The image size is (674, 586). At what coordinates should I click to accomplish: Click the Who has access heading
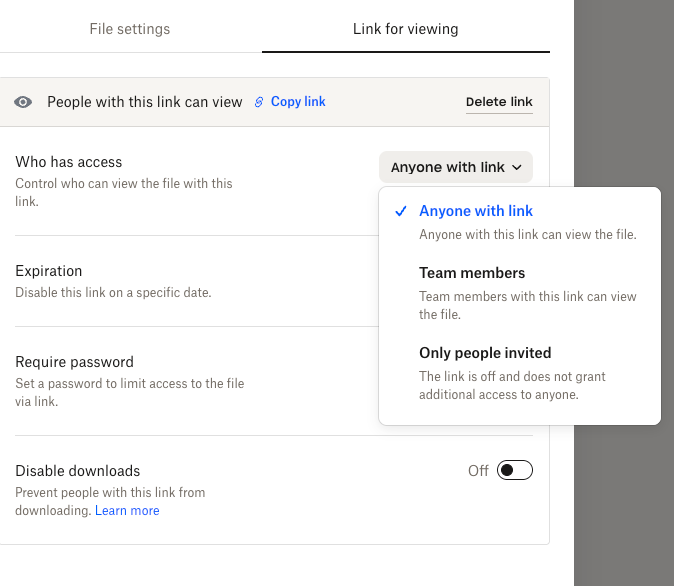pos(69,162)
